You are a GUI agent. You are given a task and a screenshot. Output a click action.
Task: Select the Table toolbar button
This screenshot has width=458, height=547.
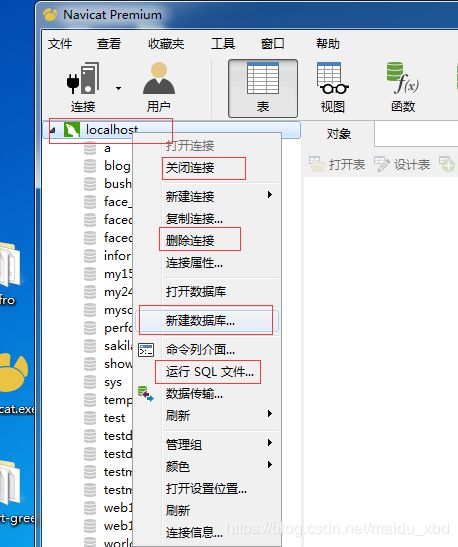263,88
